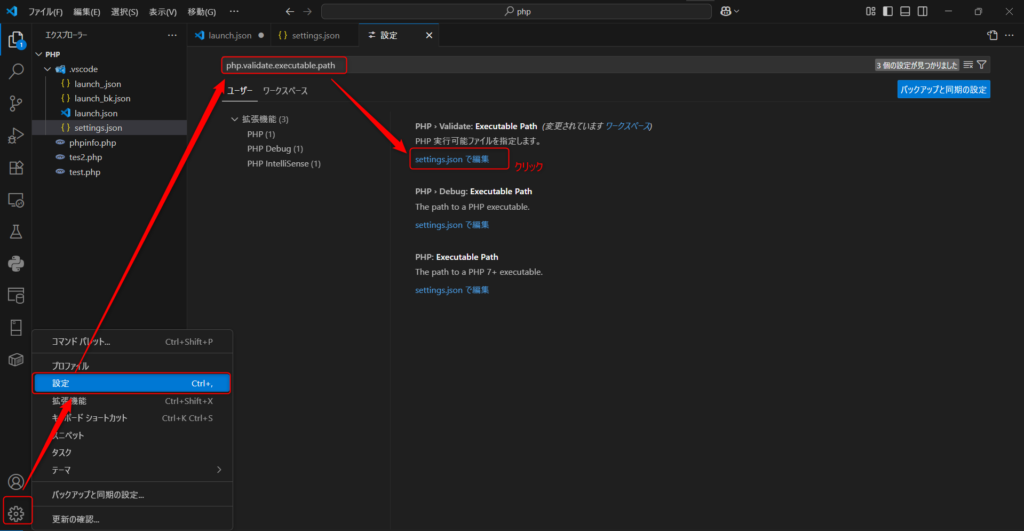Choose キーボード ショートカット menu entry
This screenshot has width=1024, height=531.
pyautogui.click(x=133, y=418)
